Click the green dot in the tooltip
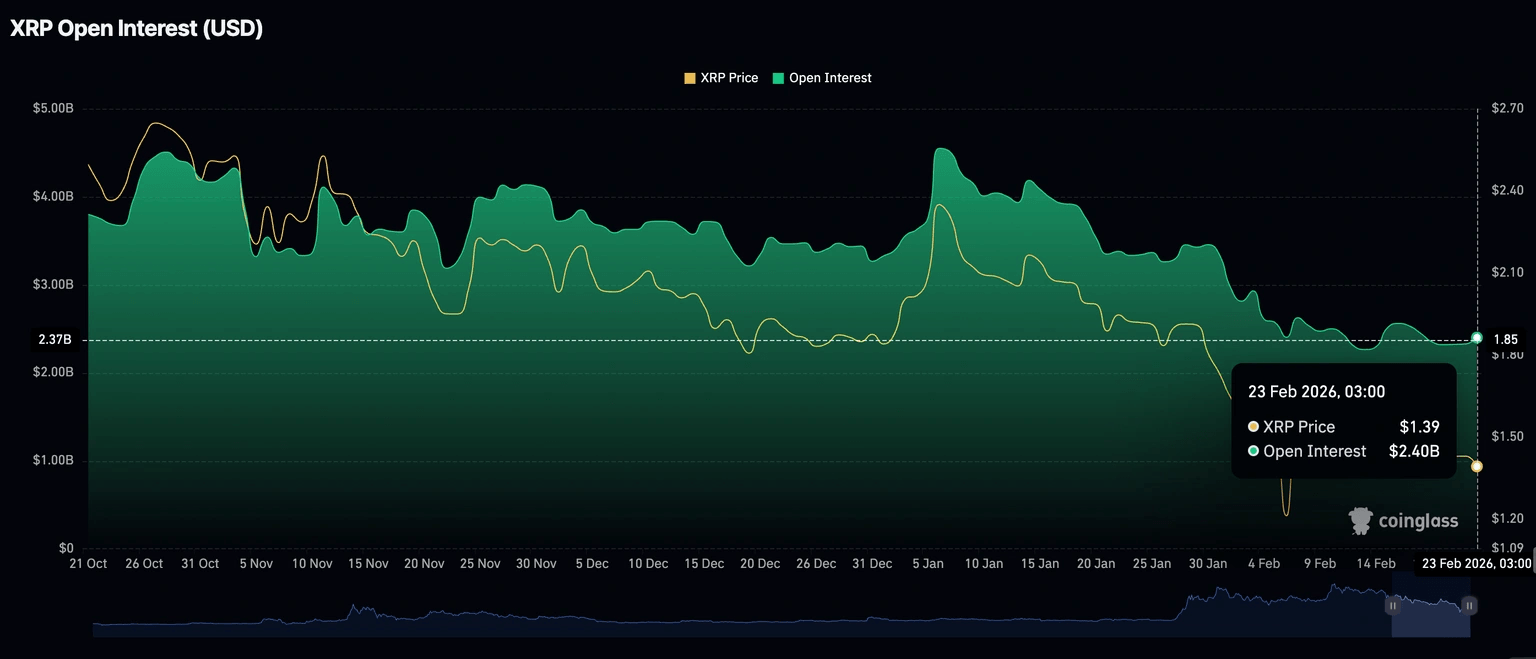The image size is (1536, 659). tap(1254, 452)
